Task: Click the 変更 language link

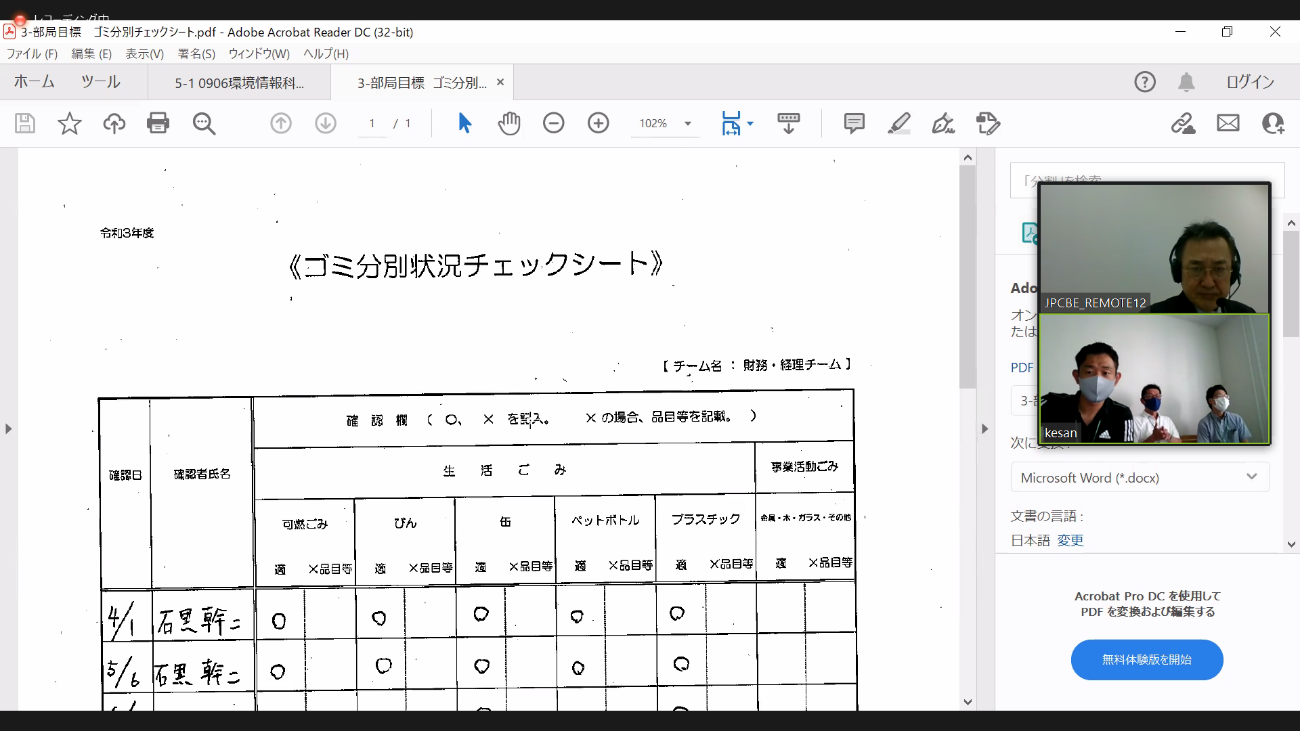Action: (x=1070, y=540)
